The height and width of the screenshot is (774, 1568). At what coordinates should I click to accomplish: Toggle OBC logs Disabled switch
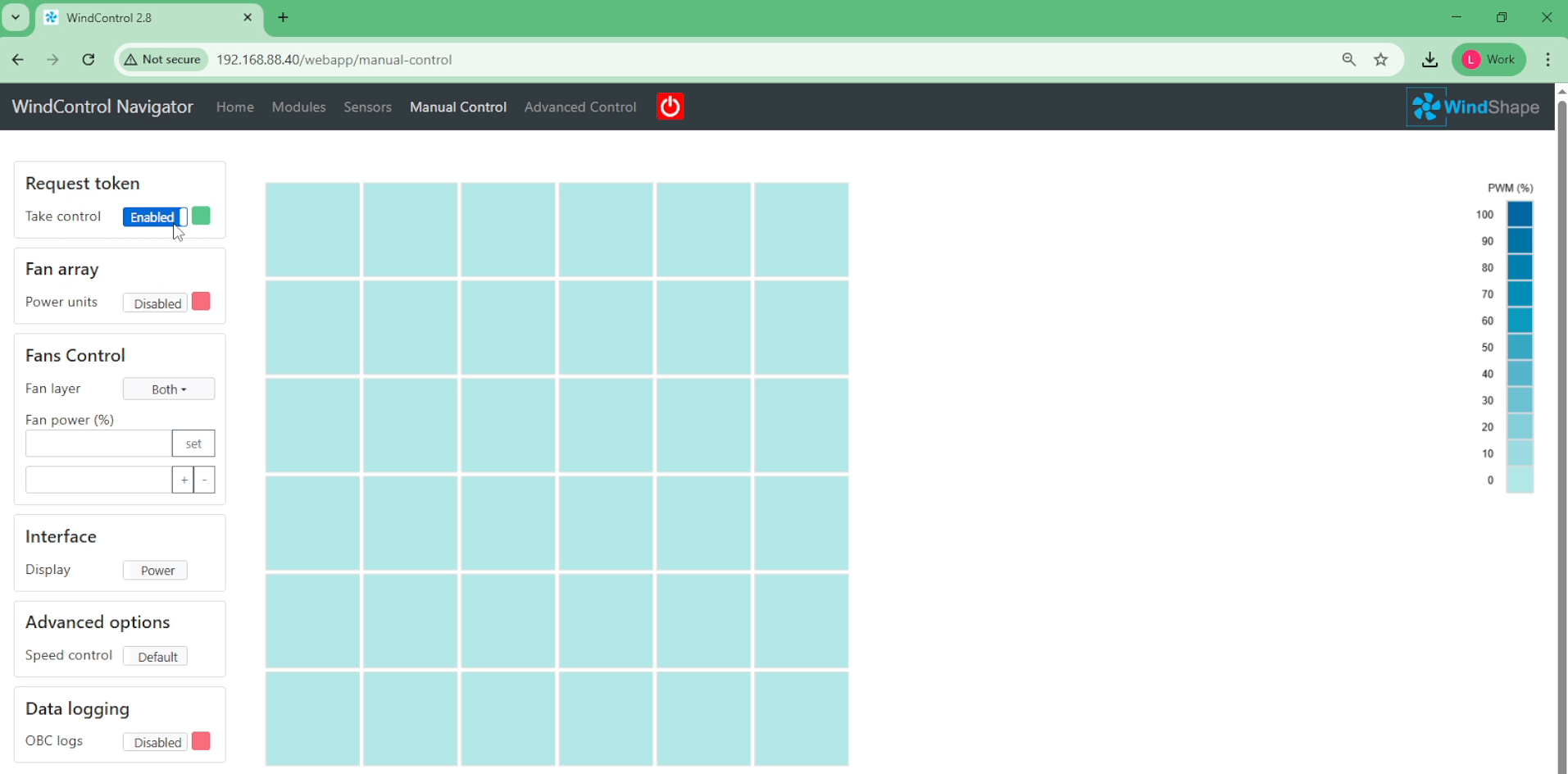tap(157, 742)
